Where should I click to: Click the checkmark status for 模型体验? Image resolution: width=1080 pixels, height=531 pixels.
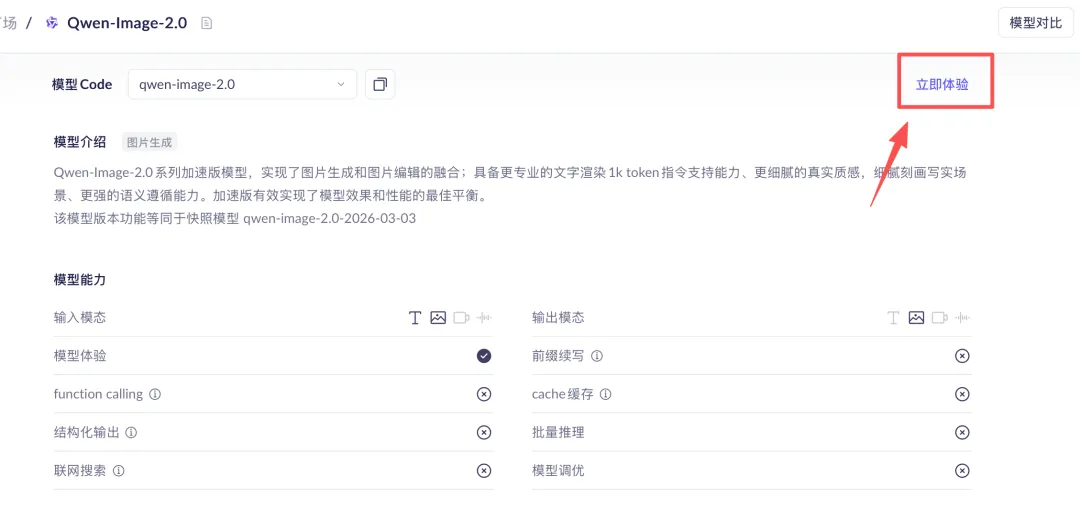[484, 356]
